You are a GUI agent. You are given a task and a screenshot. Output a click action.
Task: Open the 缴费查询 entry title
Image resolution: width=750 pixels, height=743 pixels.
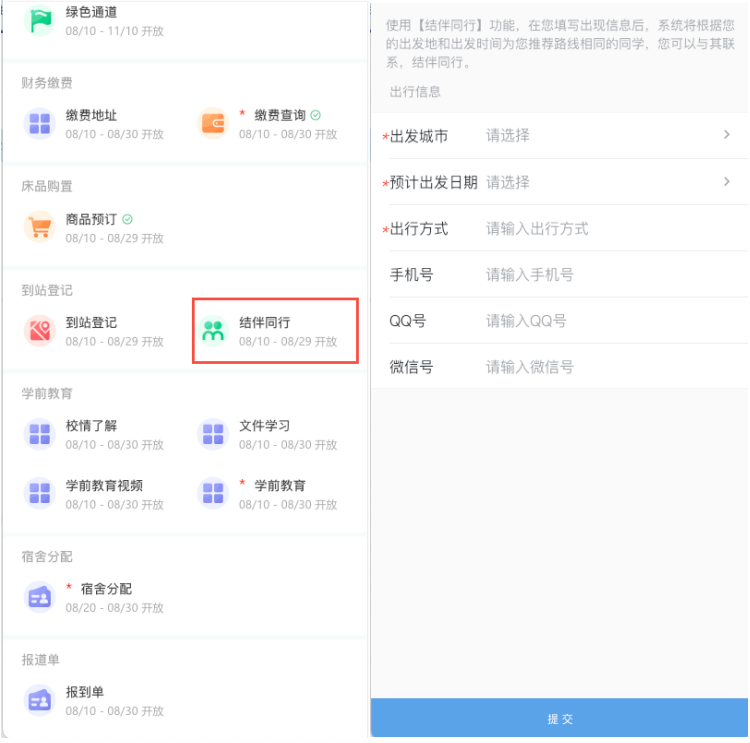click(x=280, y=115)
